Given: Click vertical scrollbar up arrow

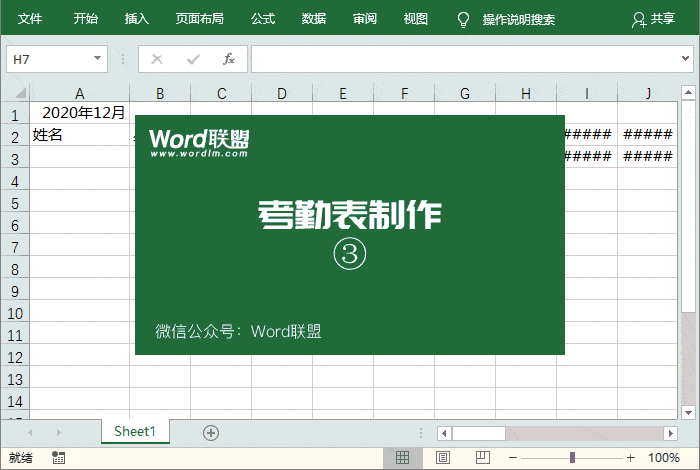Looking at the screenshot, I should tap(688, 92).
